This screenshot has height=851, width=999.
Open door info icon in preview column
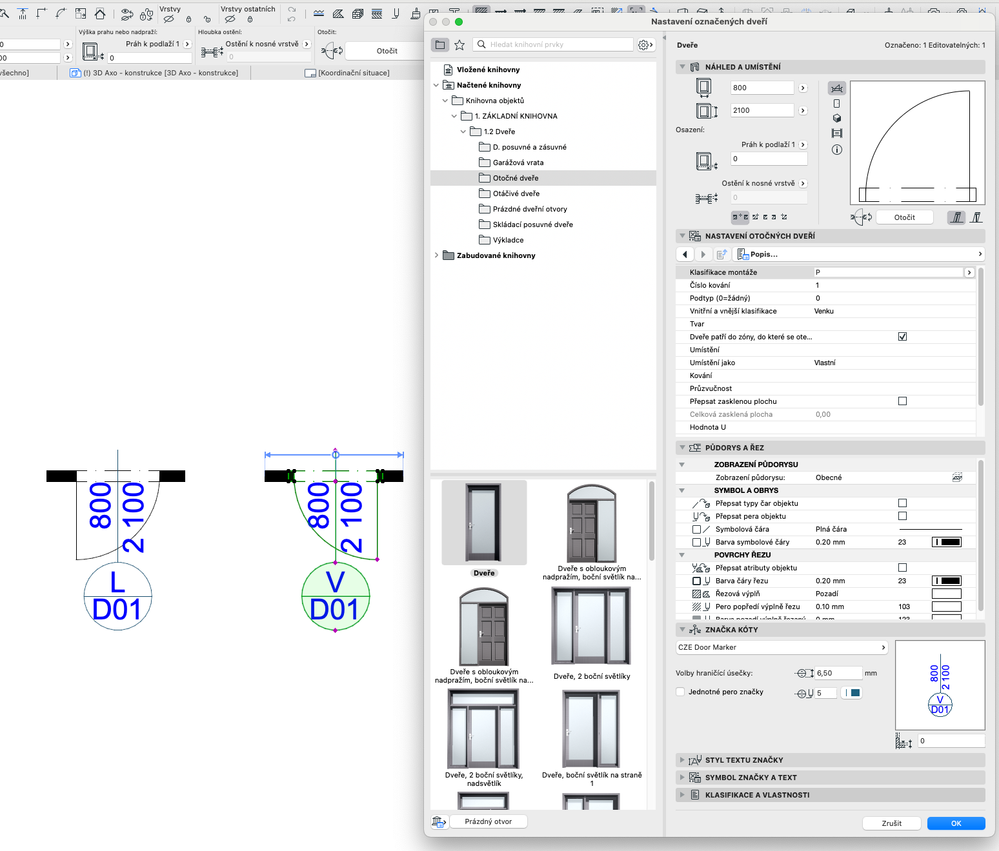(x=837, y=150)
